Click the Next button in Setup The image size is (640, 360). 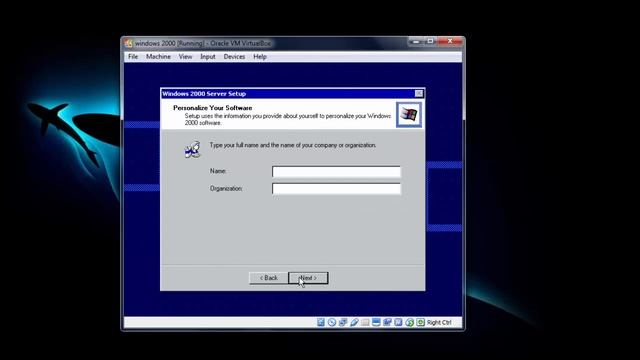308,278
